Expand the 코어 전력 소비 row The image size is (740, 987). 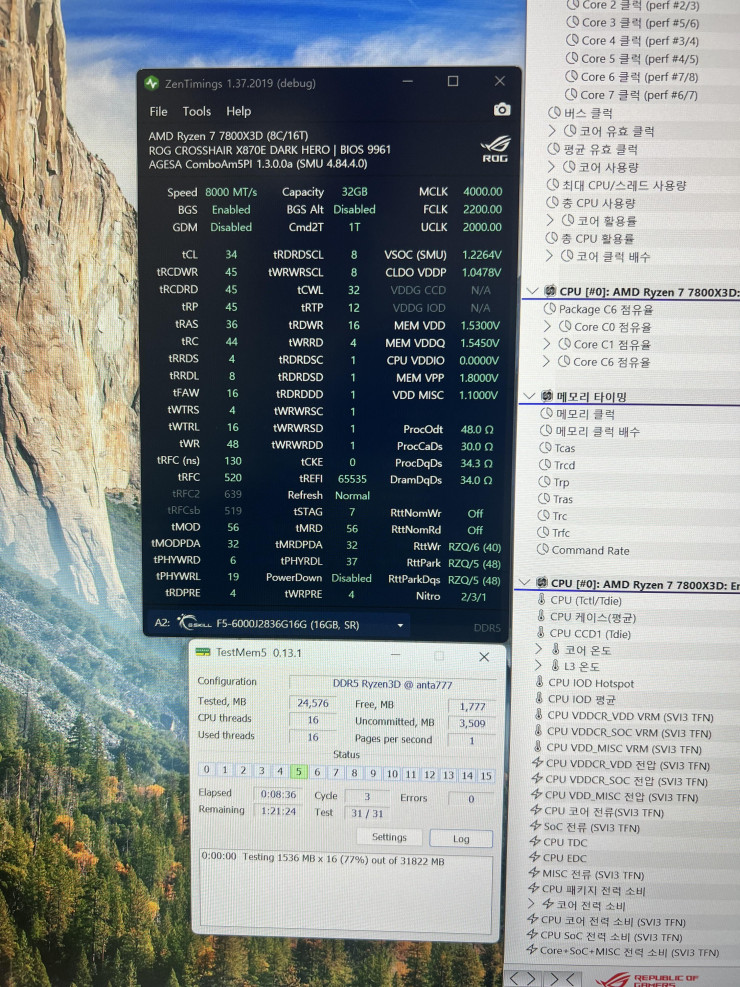click(532, 904)
